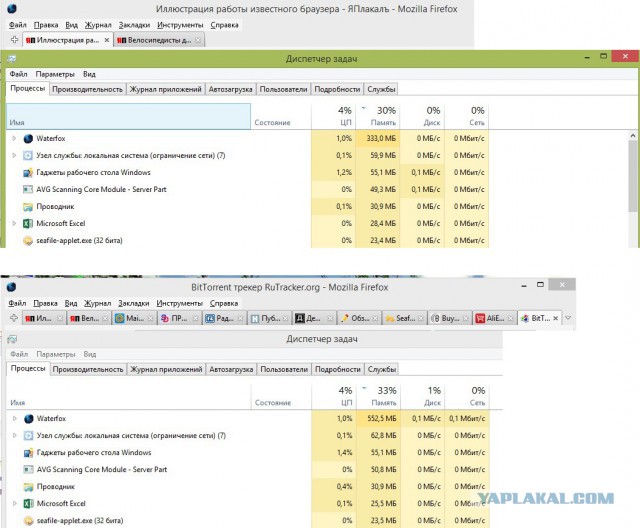Click Waterfox globe icon in RuTracker Firefox title bar

(x=11, y=287)
